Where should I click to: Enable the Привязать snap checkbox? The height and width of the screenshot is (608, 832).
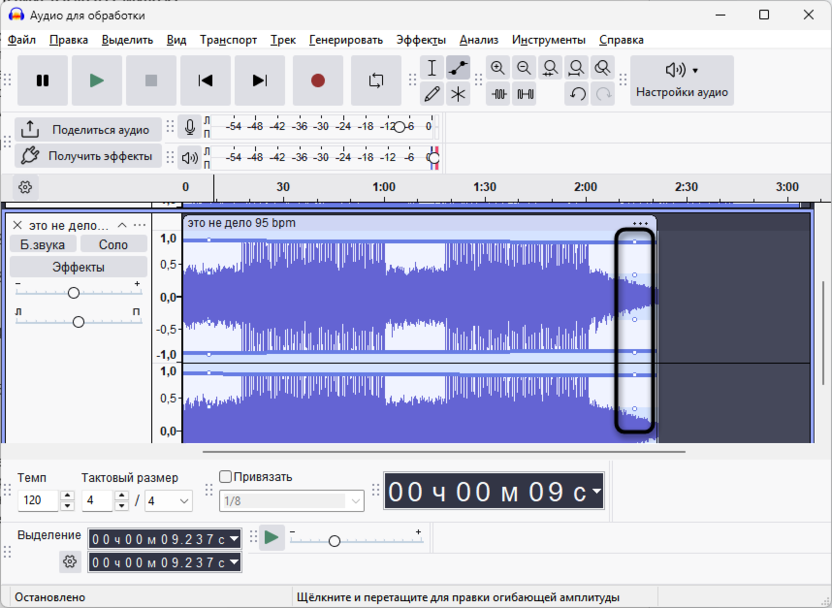[x=225, y=477]
